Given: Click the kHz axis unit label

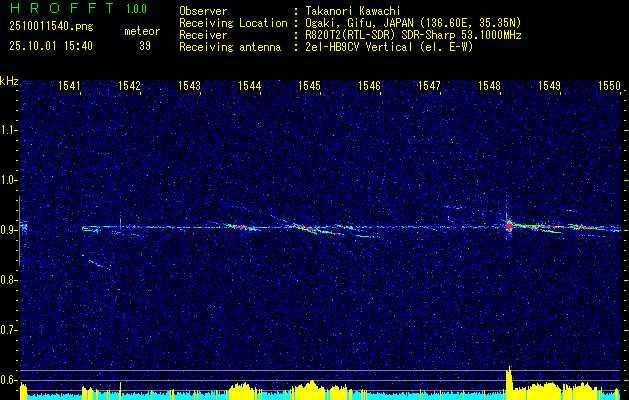Looking at the screenshot, I should click(x=9, y=81).
